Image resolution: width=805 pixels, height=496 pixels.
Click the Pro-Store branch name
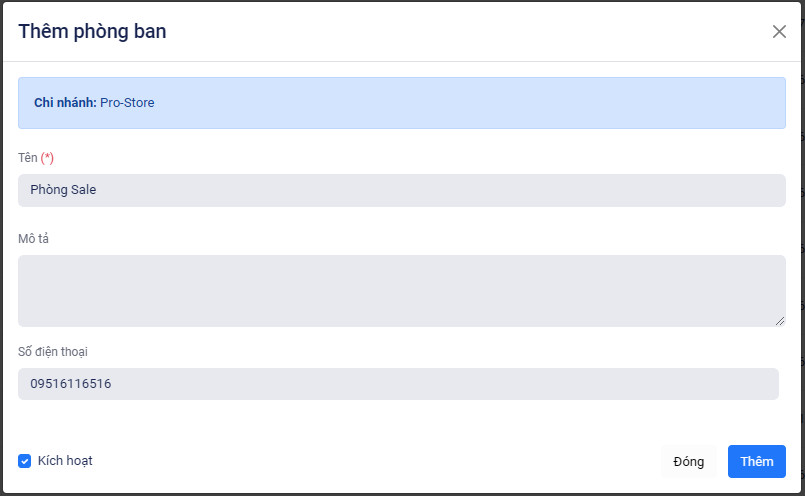(127, 103)
